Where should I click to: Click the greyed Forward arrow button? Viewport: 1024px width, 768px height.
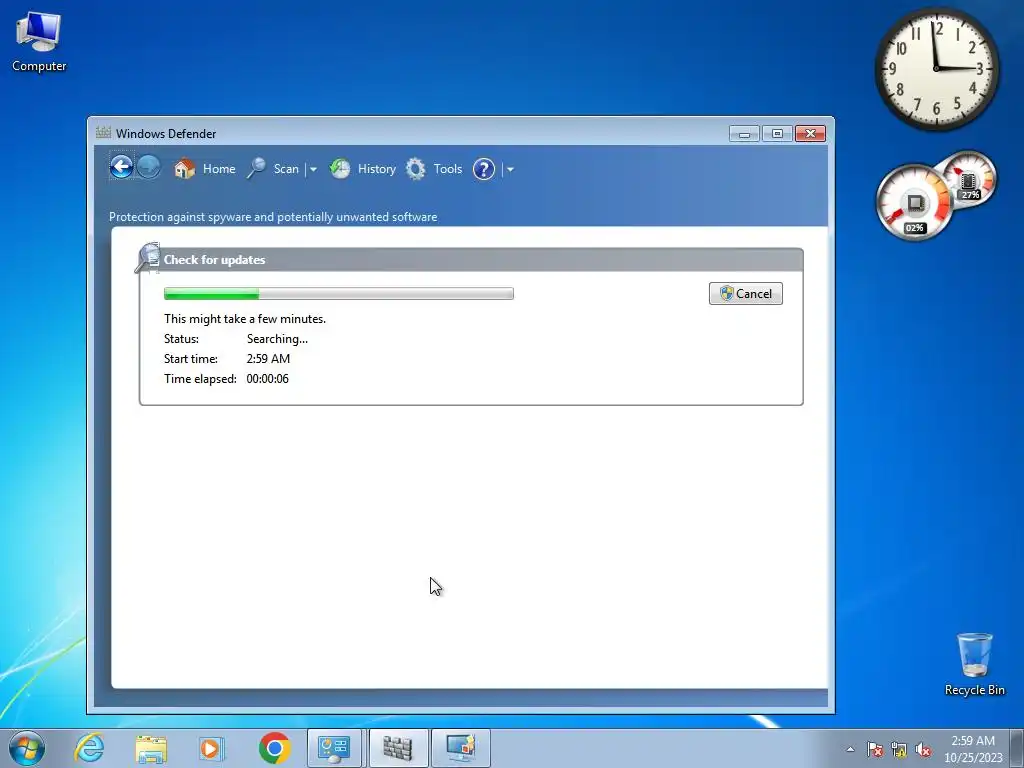(149, 167)
